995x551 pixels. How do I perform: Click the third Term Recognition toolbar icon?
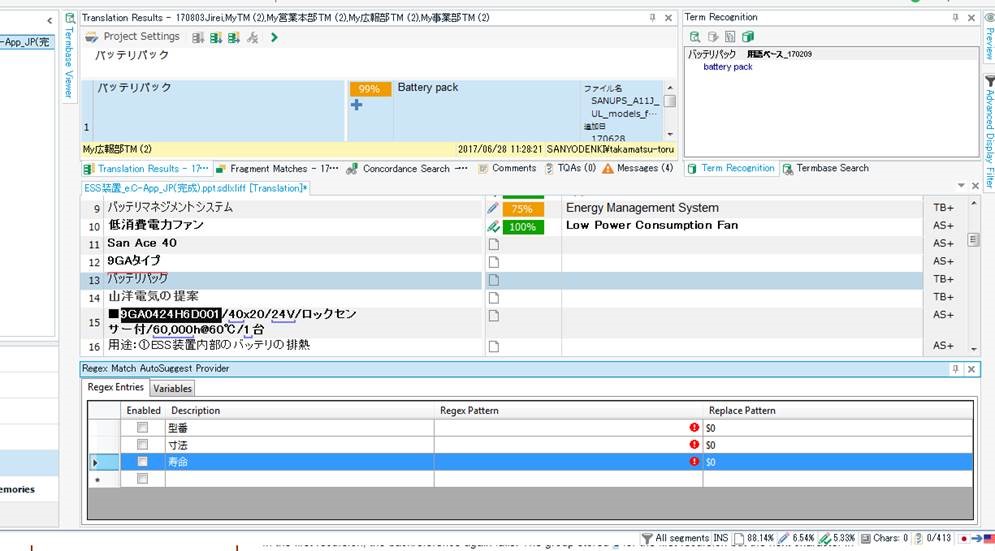click(x=730, y=37)
